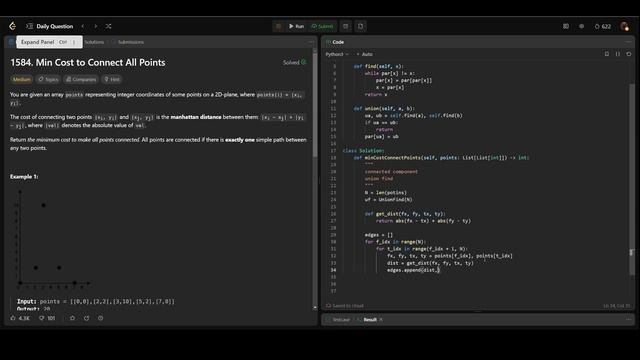Image resolution: width=640 pixels, height=360 pixels.
Task: Click the 'class Solution:' code line
Action: click(x=363, y=151)
